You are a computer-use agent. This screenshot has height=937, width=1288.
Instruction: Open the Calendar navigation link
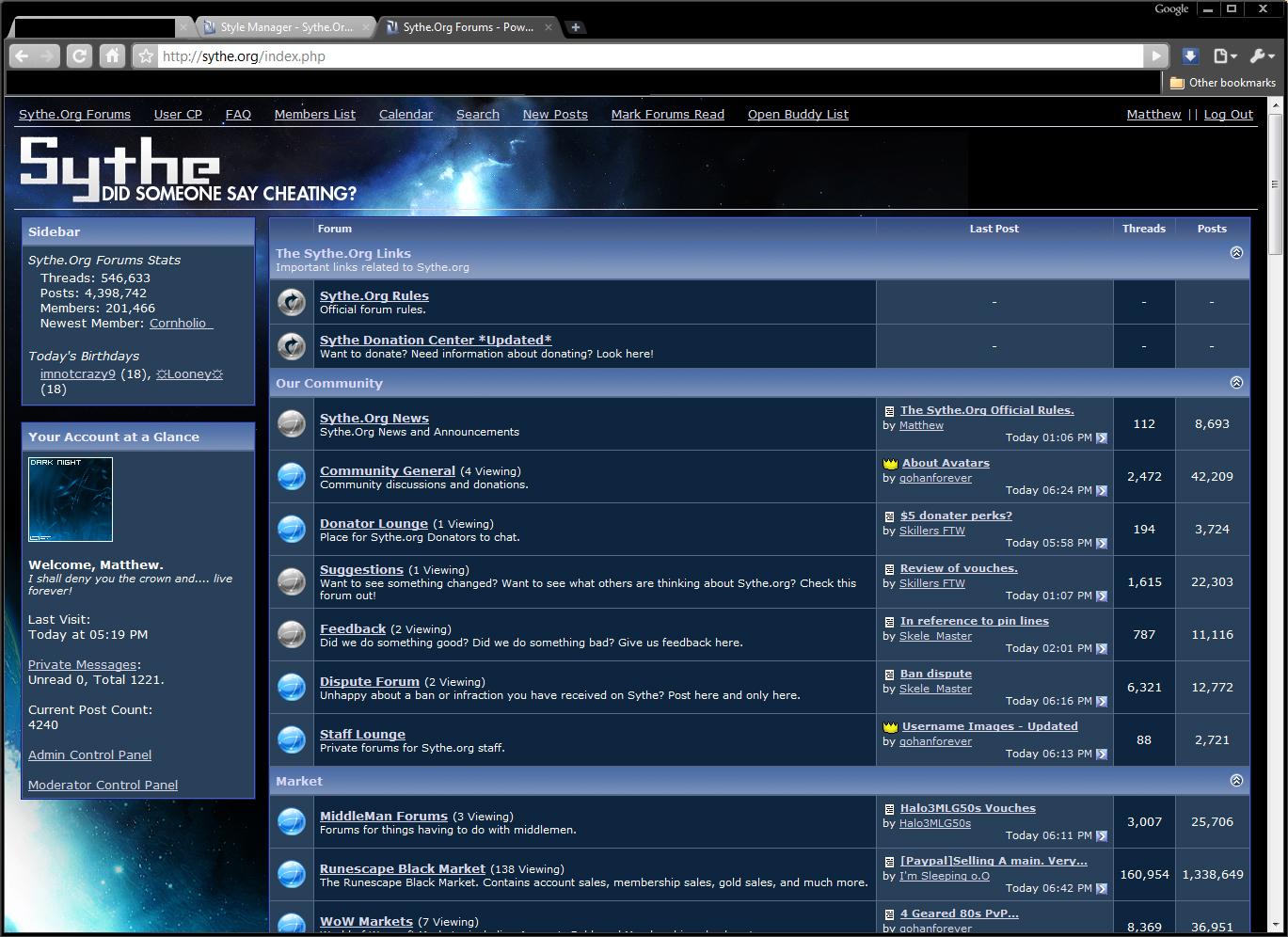coord(406,115)
